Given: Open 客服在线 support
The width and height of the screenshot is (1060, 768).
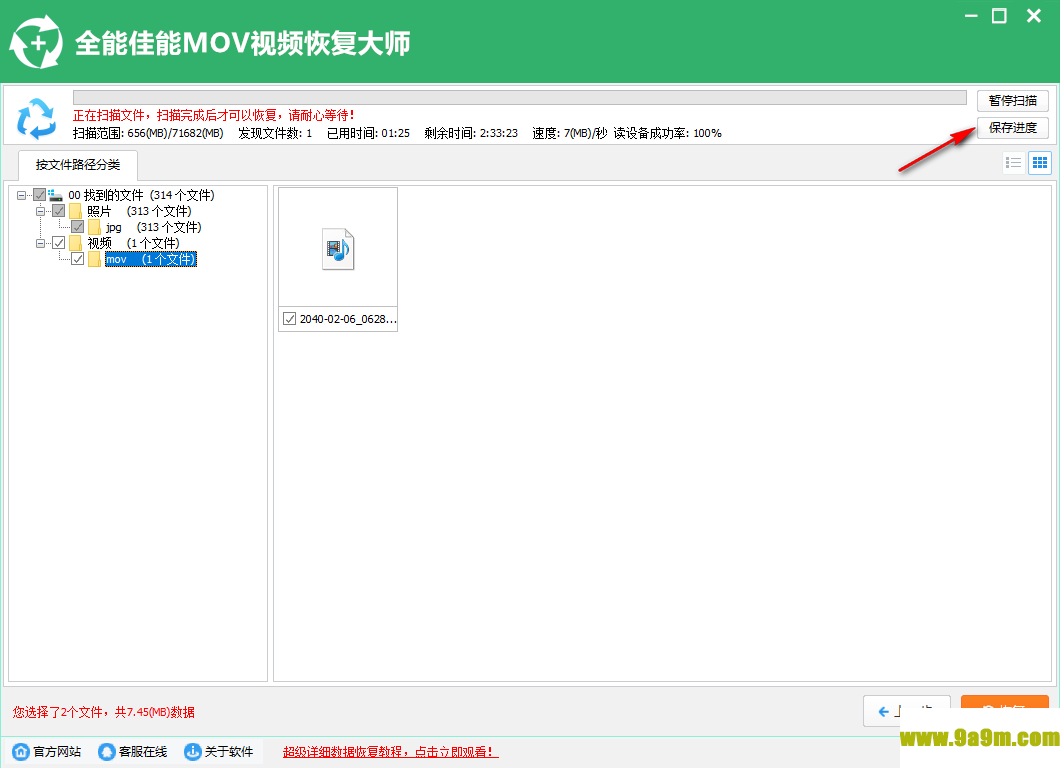Looking at the screenshot, I should [143, 752].
